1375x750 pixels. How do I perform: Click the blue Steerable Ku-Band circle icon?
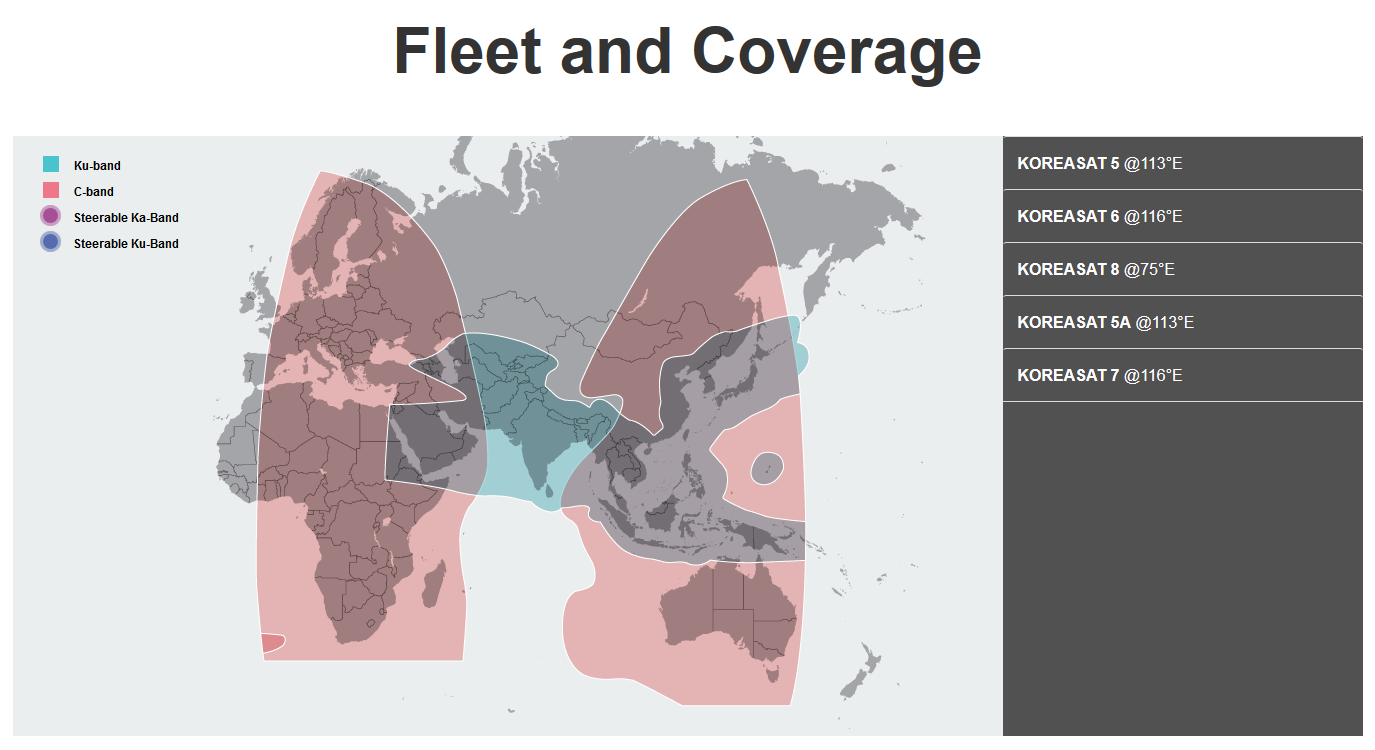click(x=51, y=243)
